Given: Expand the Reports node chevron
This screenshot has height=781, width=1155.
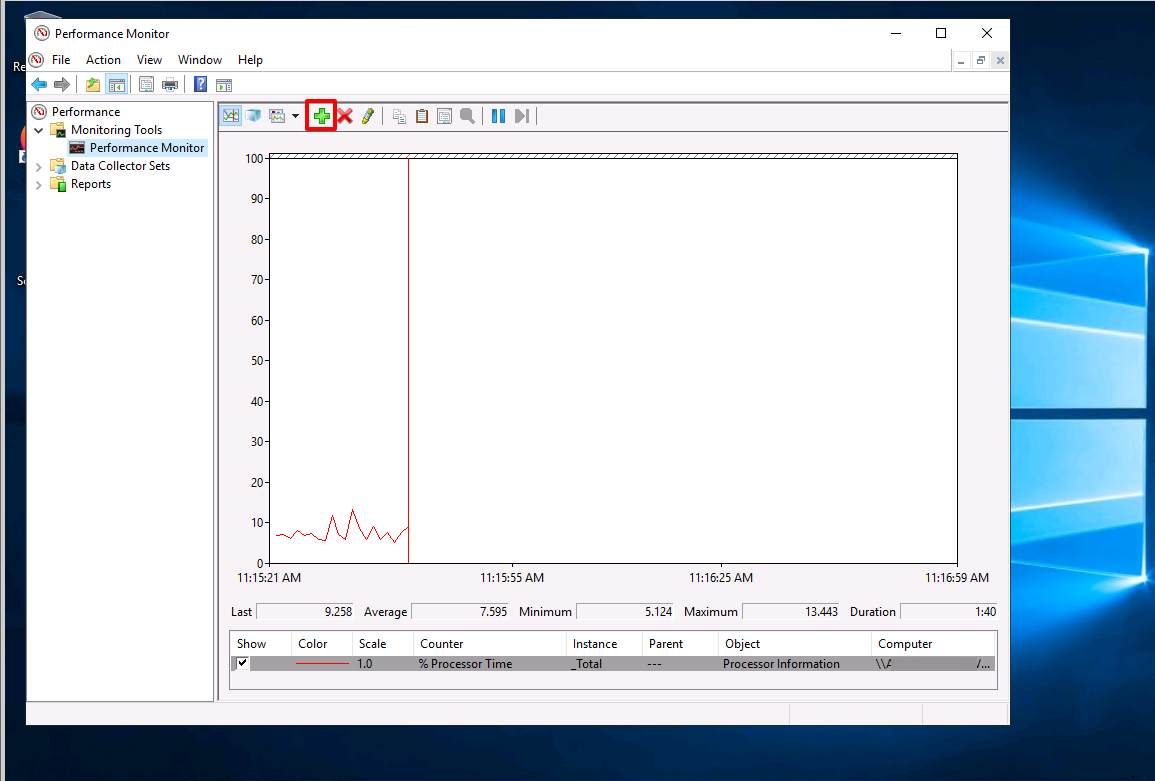Looking at the screenshot, I should 39,185.
